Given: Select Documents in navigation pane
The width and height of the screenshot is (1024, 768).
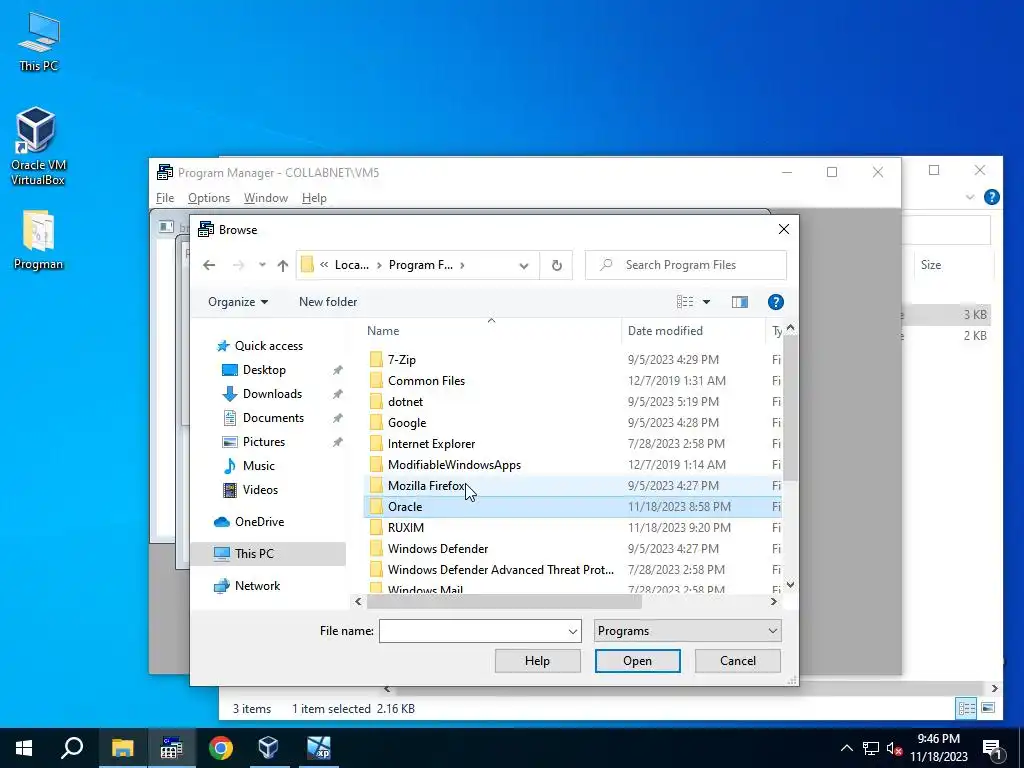Looking at the screenshot, I should (273, 418).
